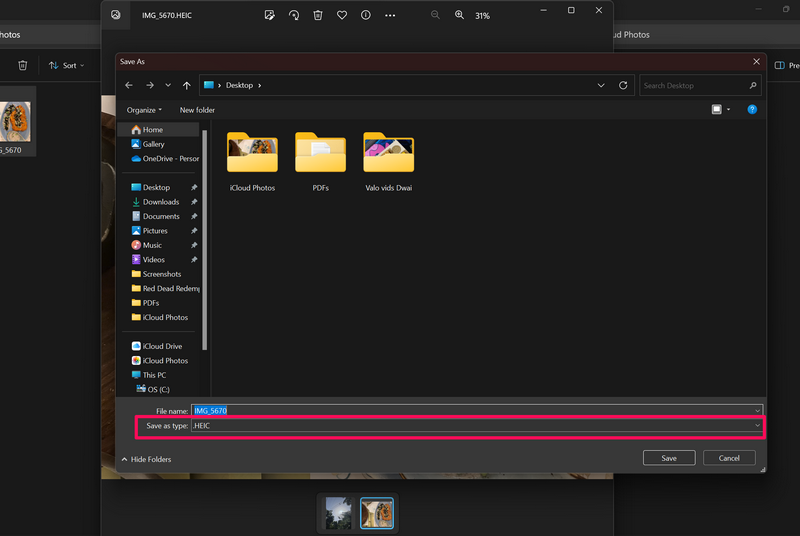This screenshot has width=800, height=536.
Task: Click the edit image icon in Photos toolbar
Action: coord(270,15)
